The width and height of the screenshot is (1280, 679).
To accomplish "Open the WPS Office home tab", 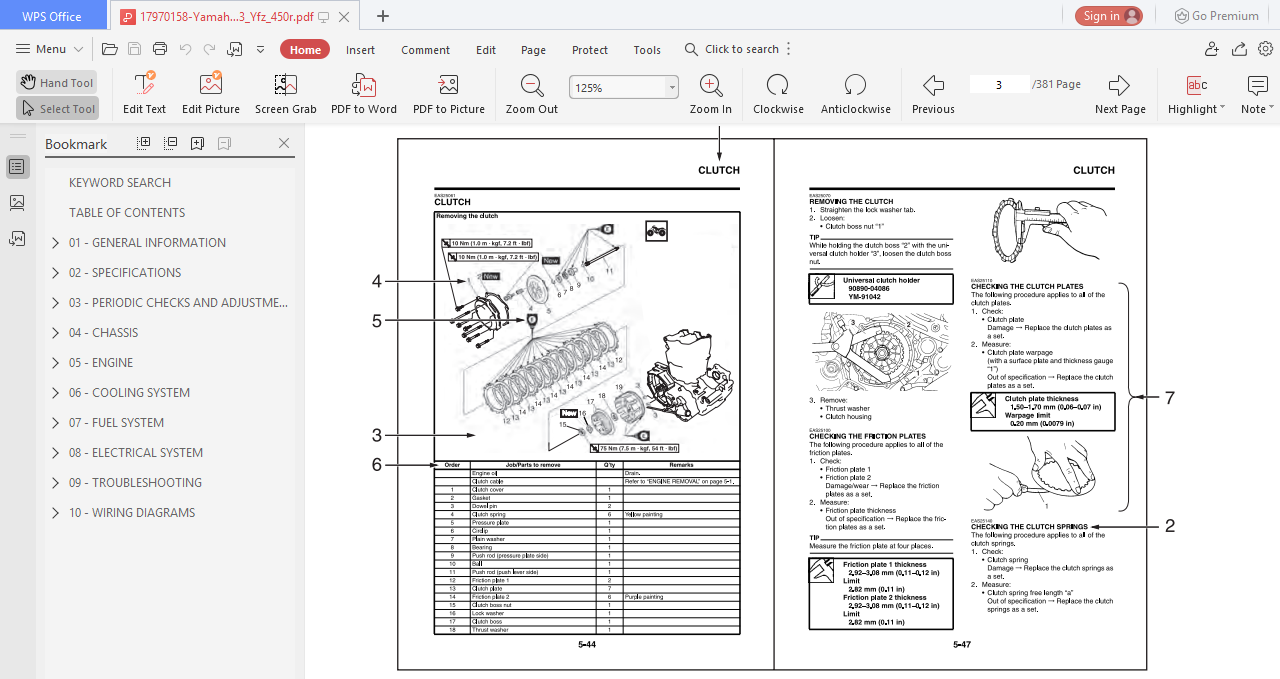I will pos(53,16).
